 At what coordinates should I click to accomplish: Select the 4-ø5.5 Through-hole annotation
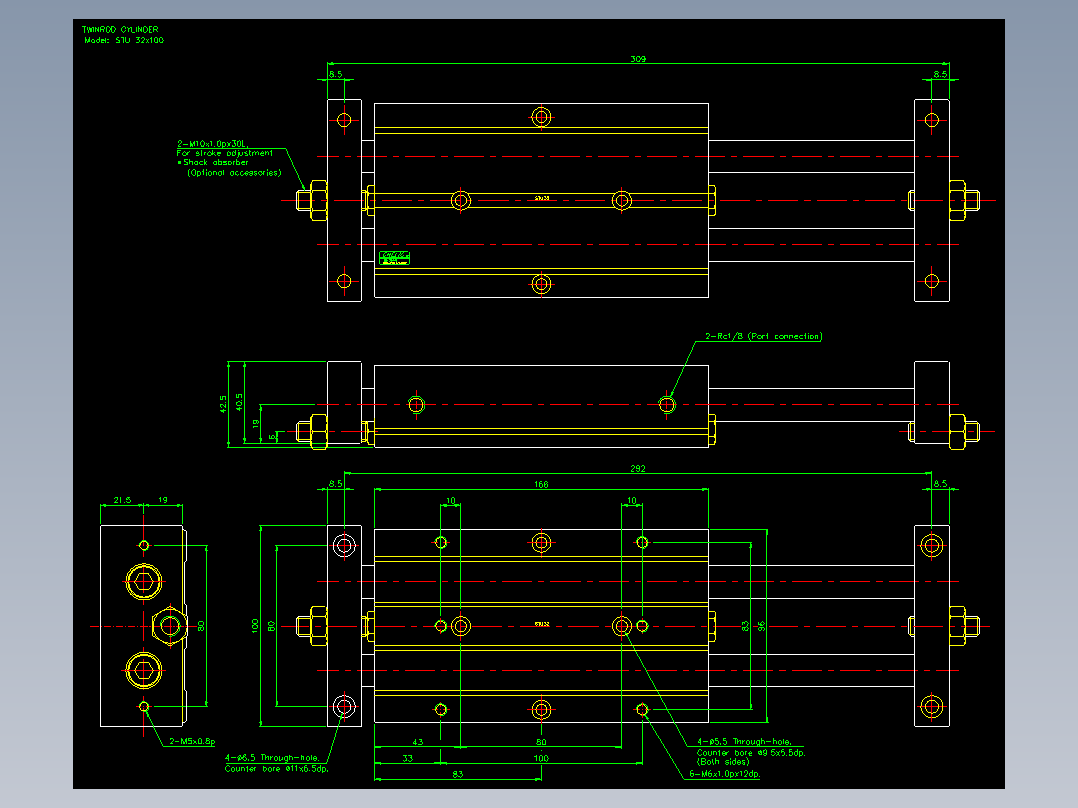[x=744, y=741]
